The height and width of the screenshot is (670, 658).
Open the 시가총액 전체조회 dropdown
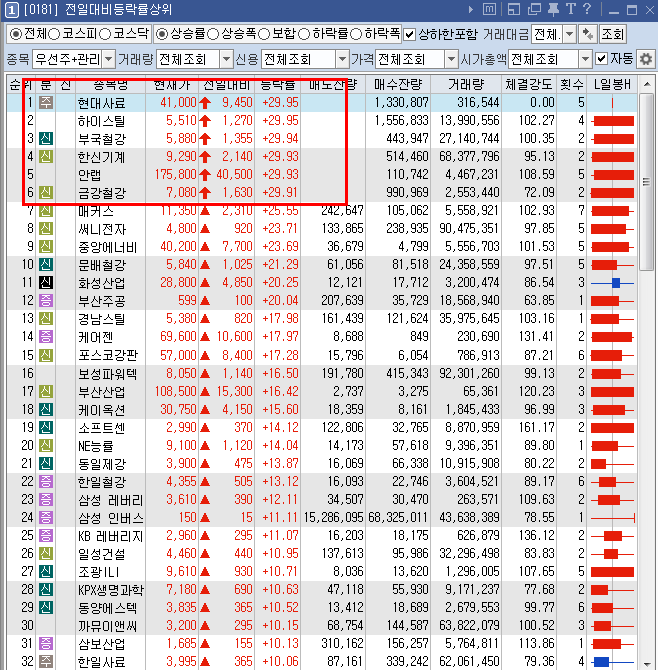[585, 59]
